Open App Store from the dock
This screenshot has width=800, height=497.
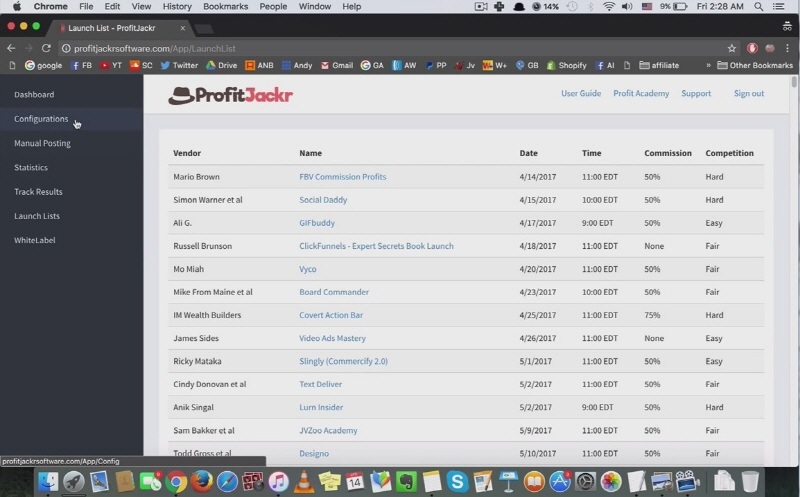(560, 481)
